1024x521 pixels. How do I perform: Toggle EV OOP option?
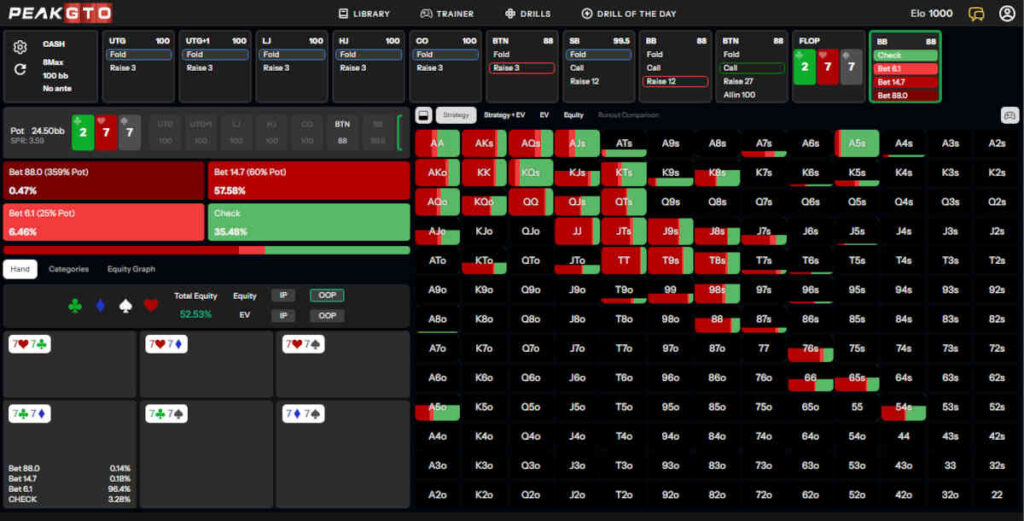point(326,315)
